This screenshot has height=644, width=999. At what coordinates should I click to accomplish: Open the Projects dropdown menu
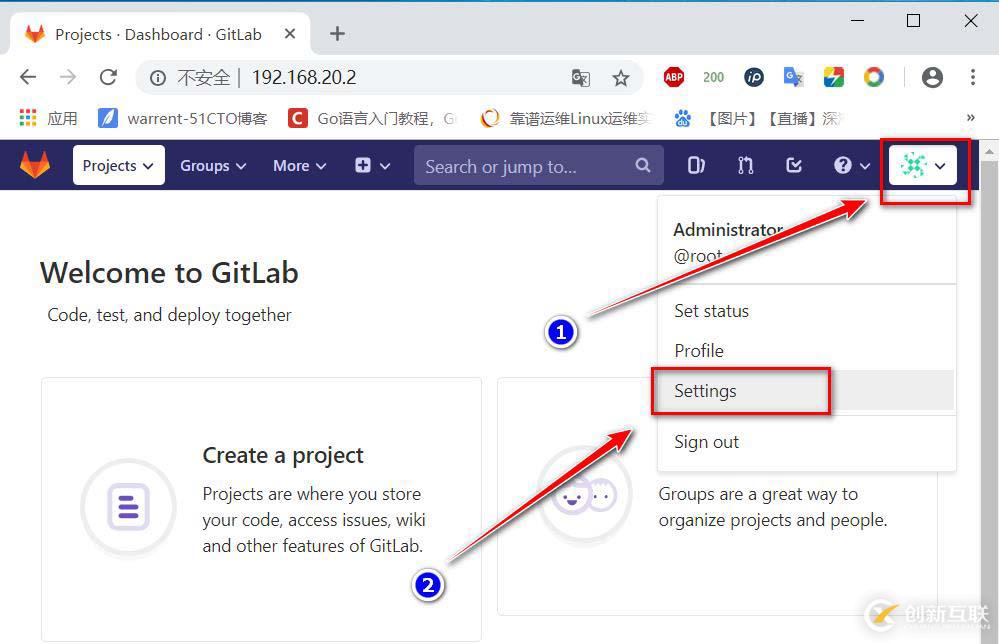[x=119, y=166]
